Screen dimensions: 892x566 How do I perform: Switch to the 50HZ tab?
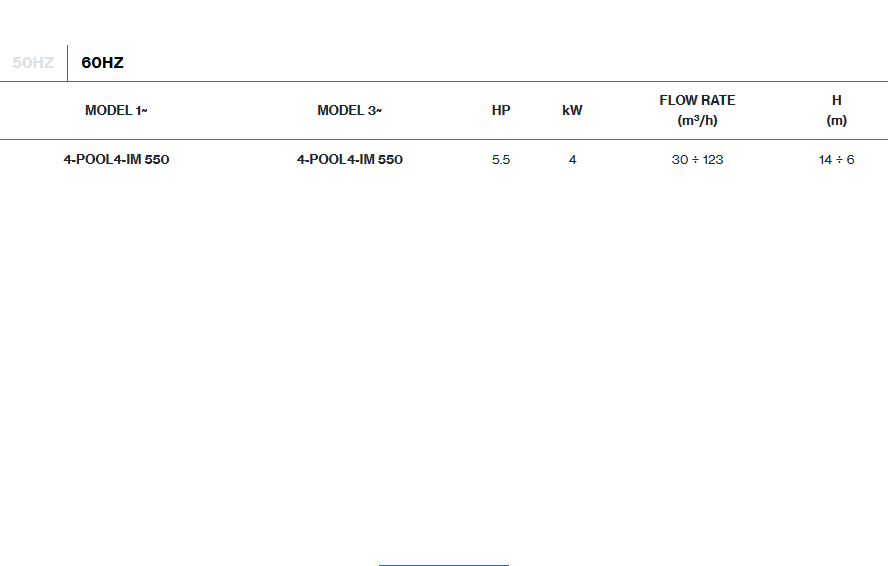(33, 63)
